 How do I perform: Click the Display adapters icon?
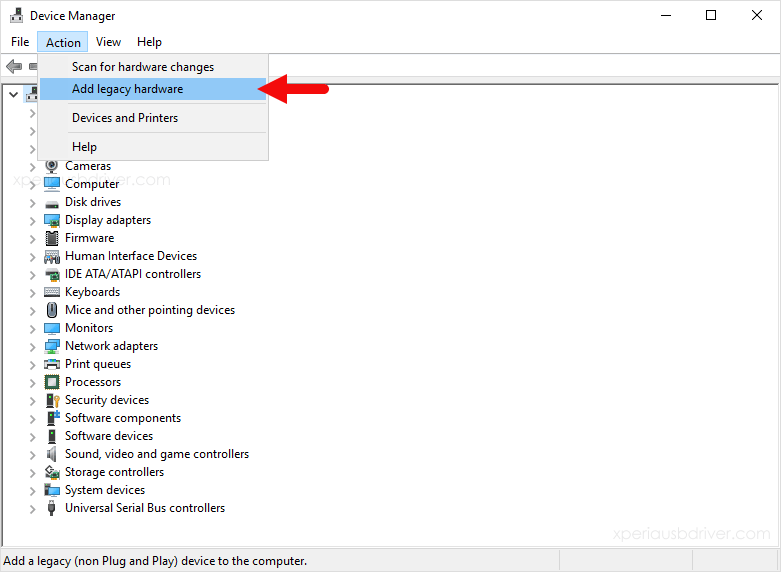tap(52, 220)
